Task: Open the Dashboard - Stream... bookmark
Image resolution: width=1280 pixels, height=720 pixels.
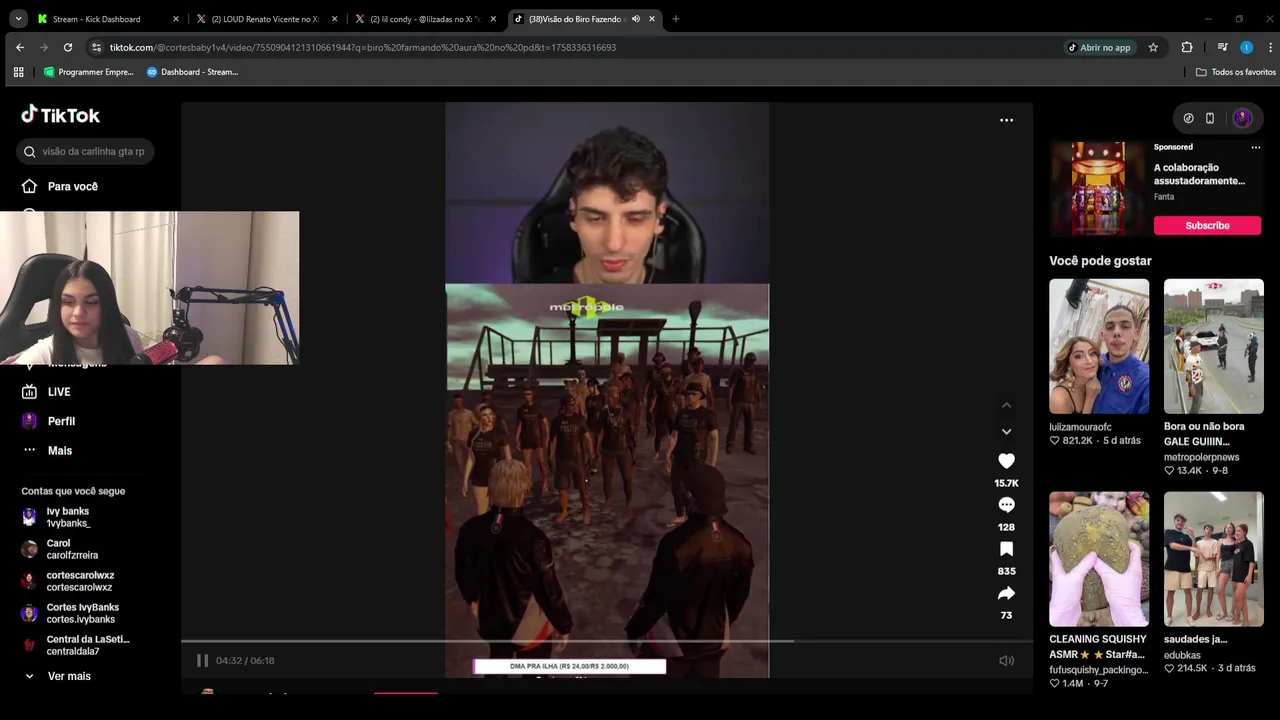Action: (192, 72)
